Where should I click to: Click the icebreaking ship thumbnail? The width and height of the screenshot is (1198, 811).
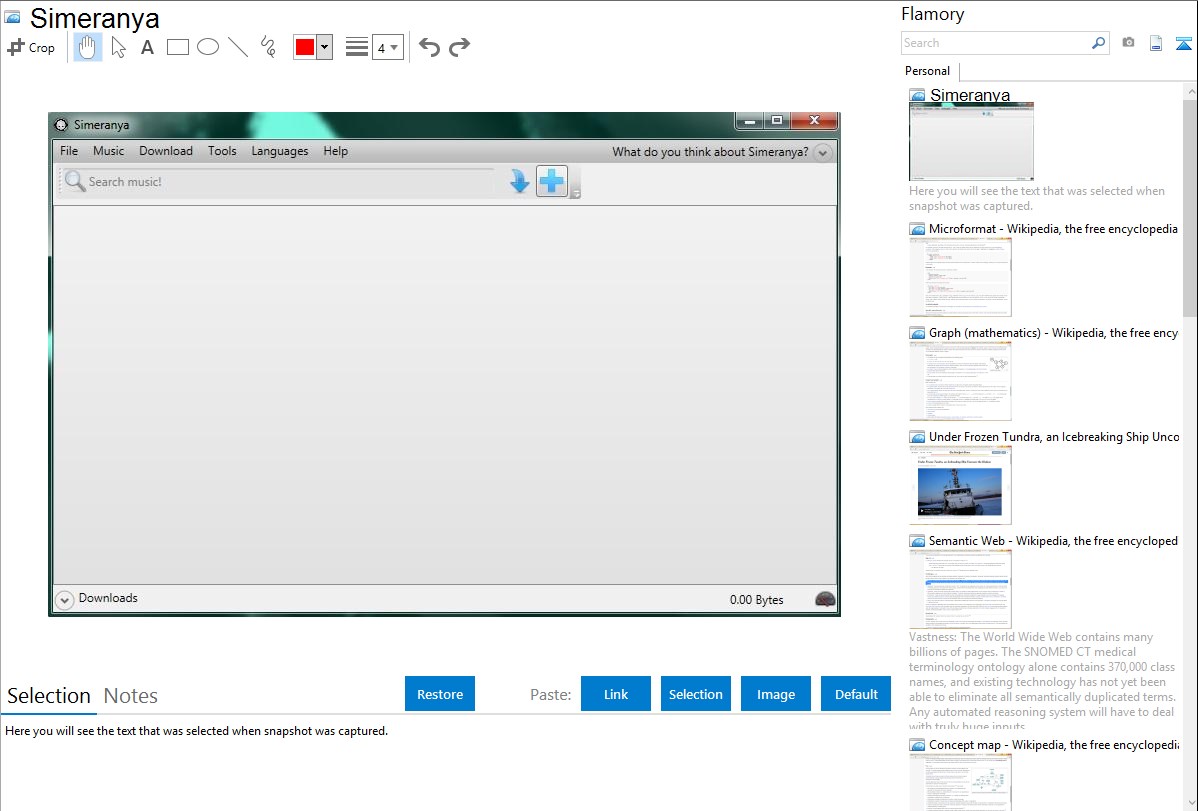[x=960, y=485]
